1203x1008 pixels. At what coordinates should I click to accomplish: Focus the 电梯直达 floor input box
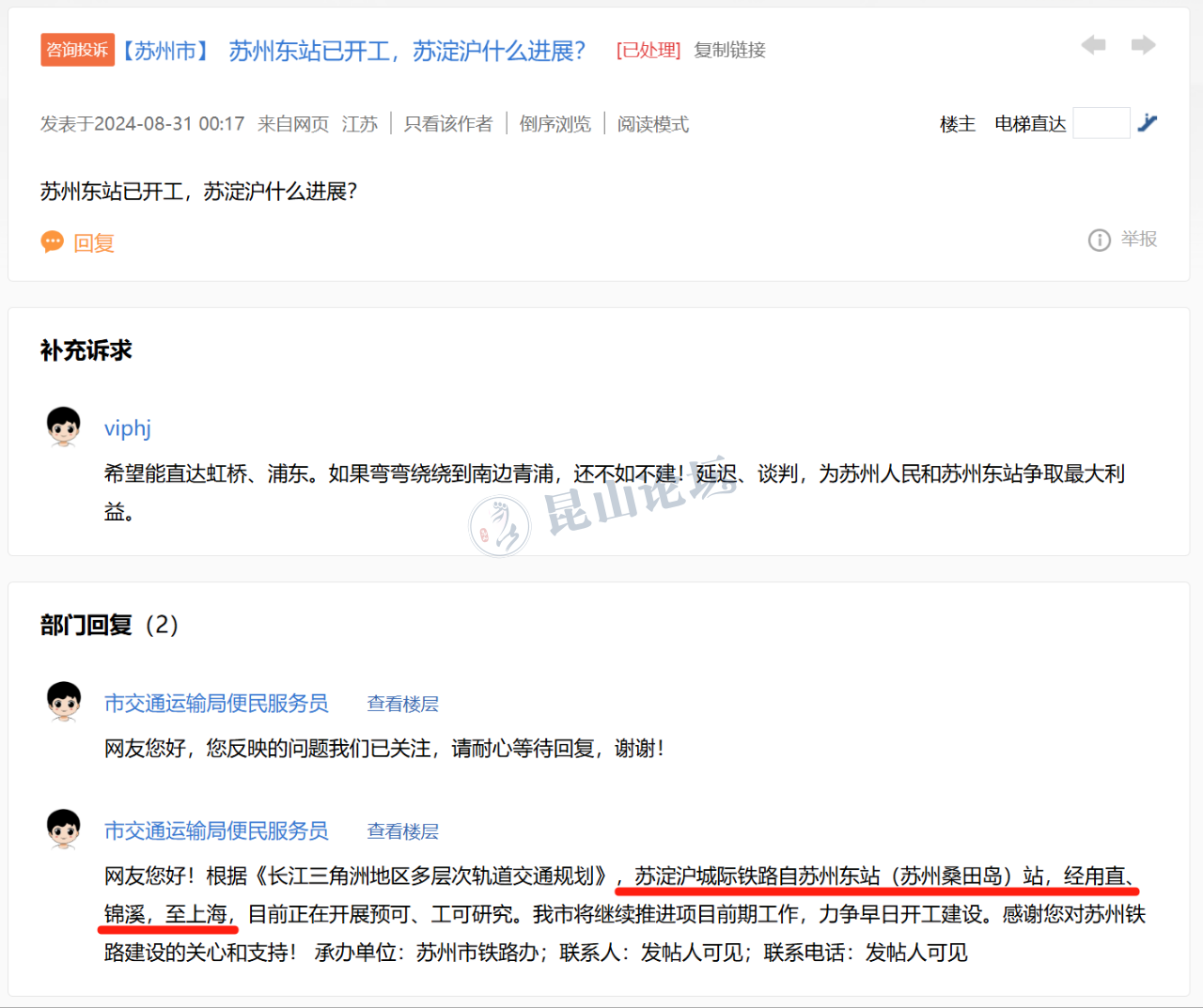1101,123
